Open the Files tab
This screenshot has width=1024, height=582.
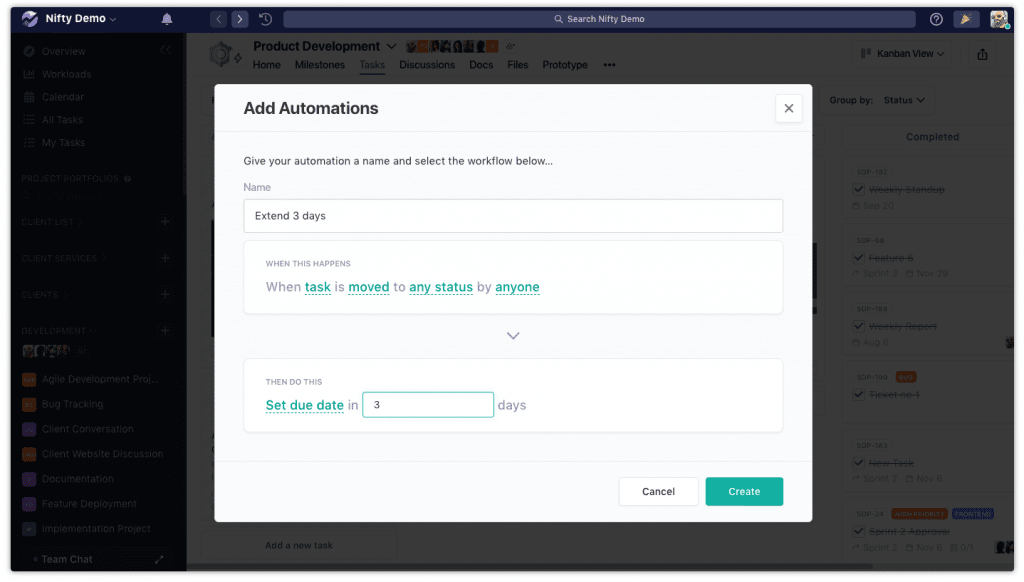(517, 65)
